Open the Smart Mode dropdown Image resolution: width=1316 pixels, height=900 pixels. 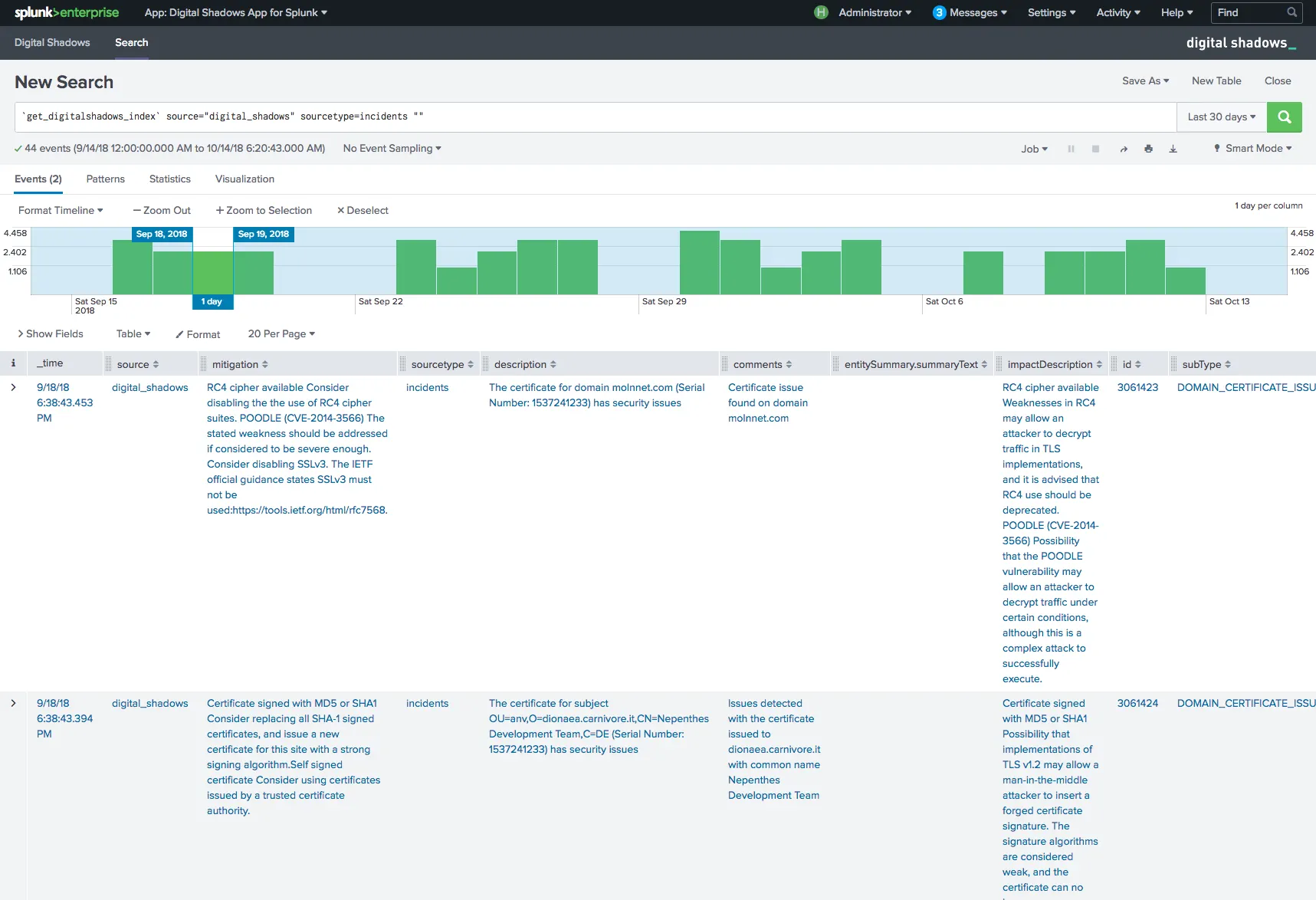tap(1252, 149)
